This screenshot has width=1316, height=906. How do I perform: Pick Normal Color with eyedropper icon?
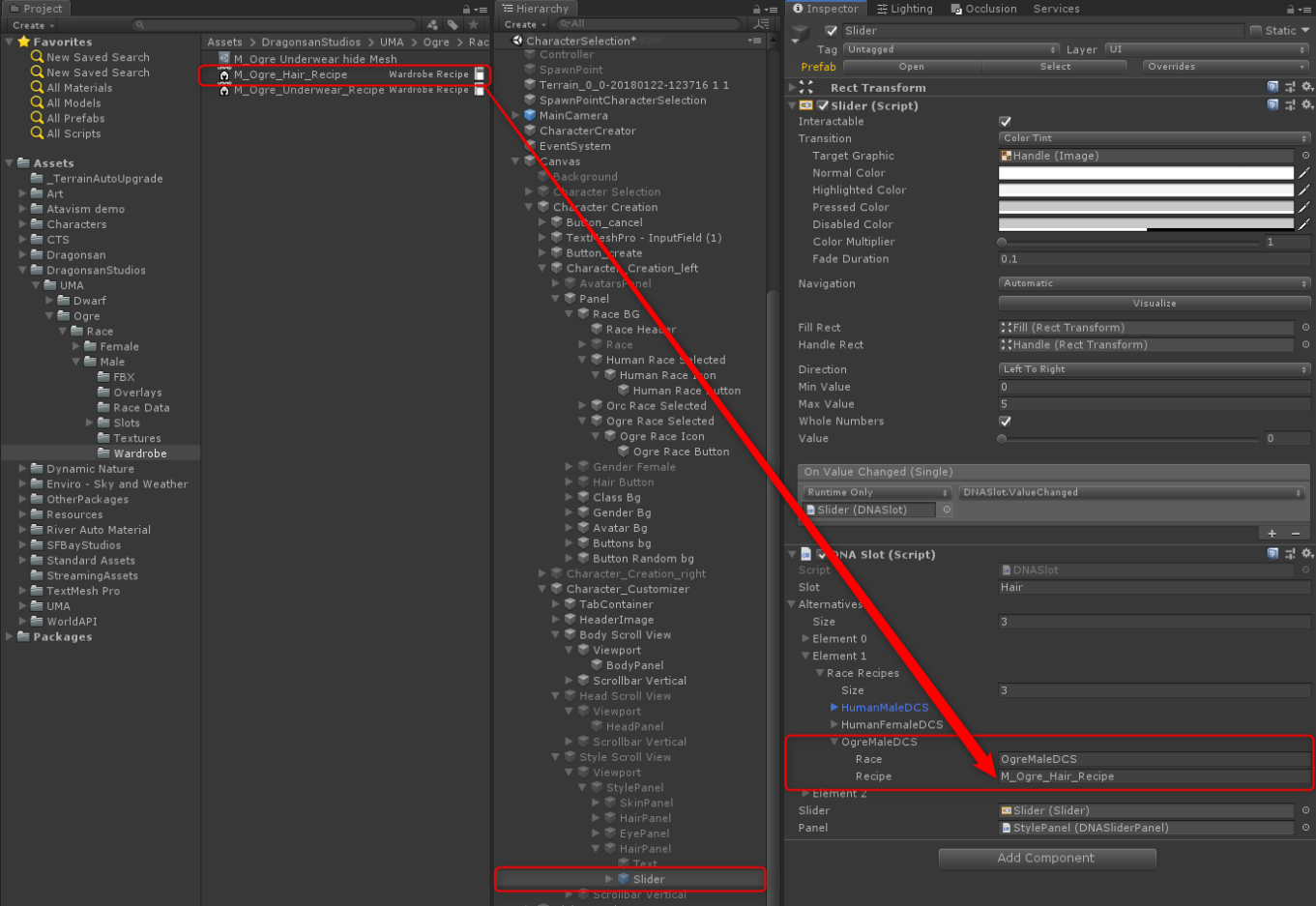[1303, 173]
